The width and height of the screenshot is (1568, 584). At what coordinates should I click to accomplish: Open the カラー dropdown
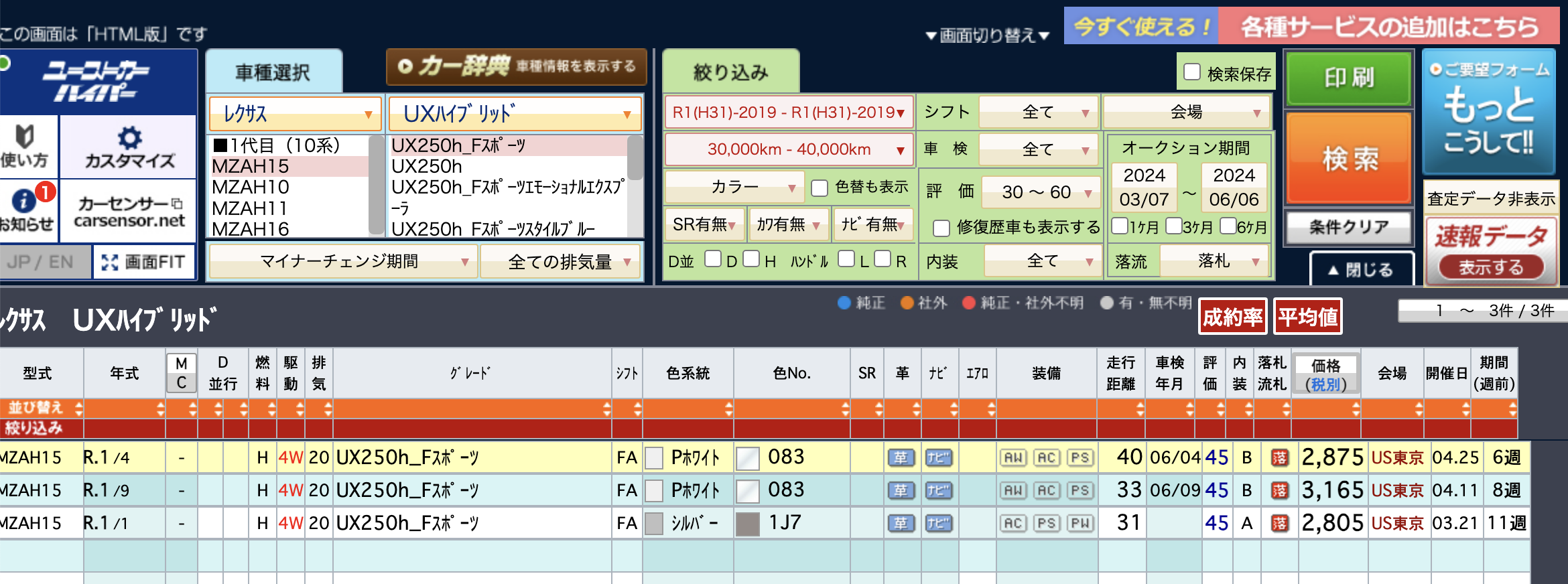point(734,188)
